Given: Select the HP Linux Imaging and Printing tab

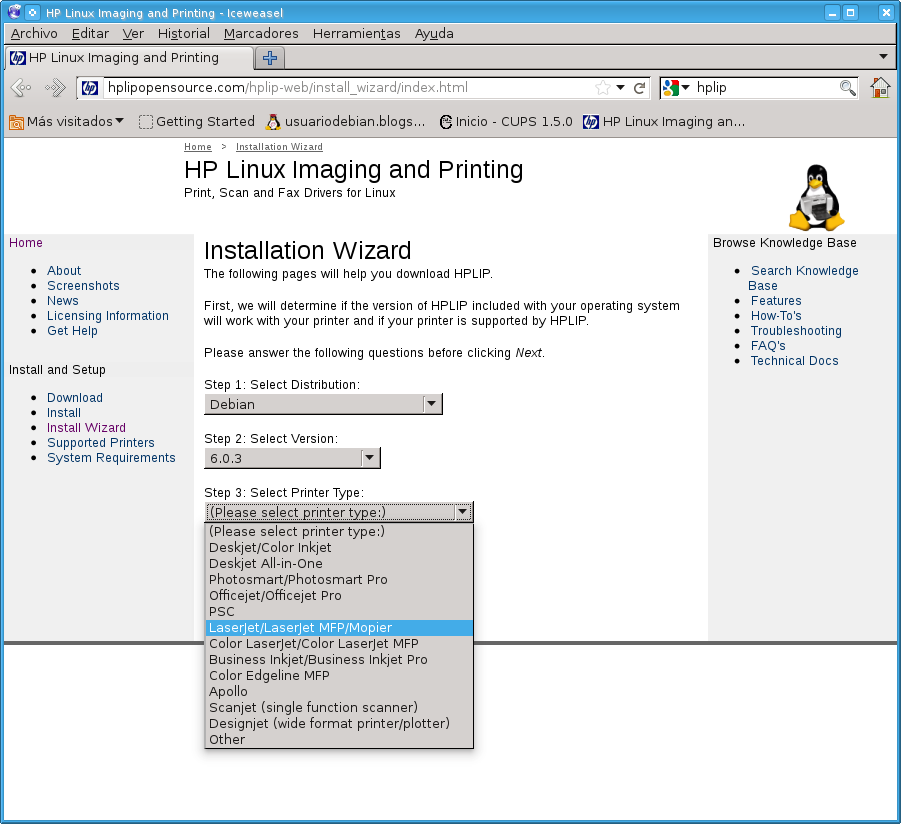Looking at the screenshot, I should coord(129,57).
